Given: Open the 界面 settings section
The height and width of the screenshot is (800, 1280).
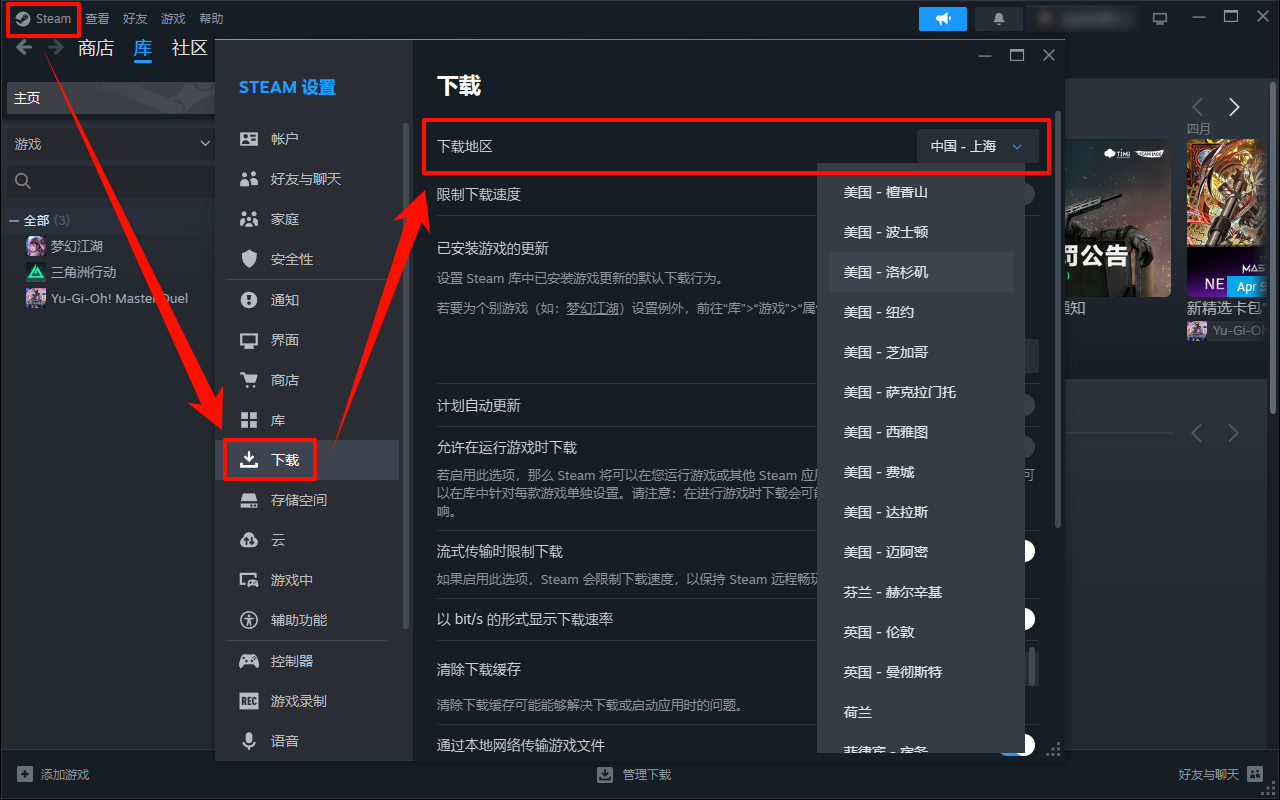Looking at the screenshot, I should [307, 340].
